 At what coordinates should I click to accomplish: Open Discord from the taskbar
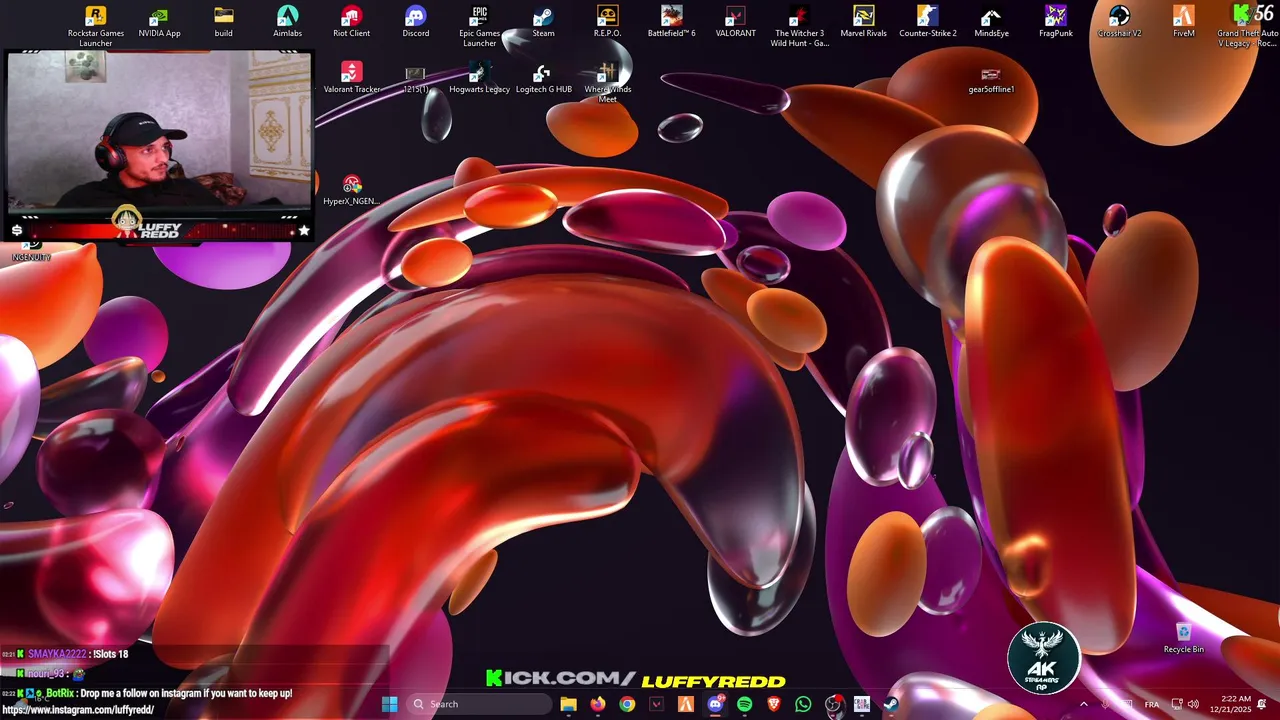click(x=715, y=704)
